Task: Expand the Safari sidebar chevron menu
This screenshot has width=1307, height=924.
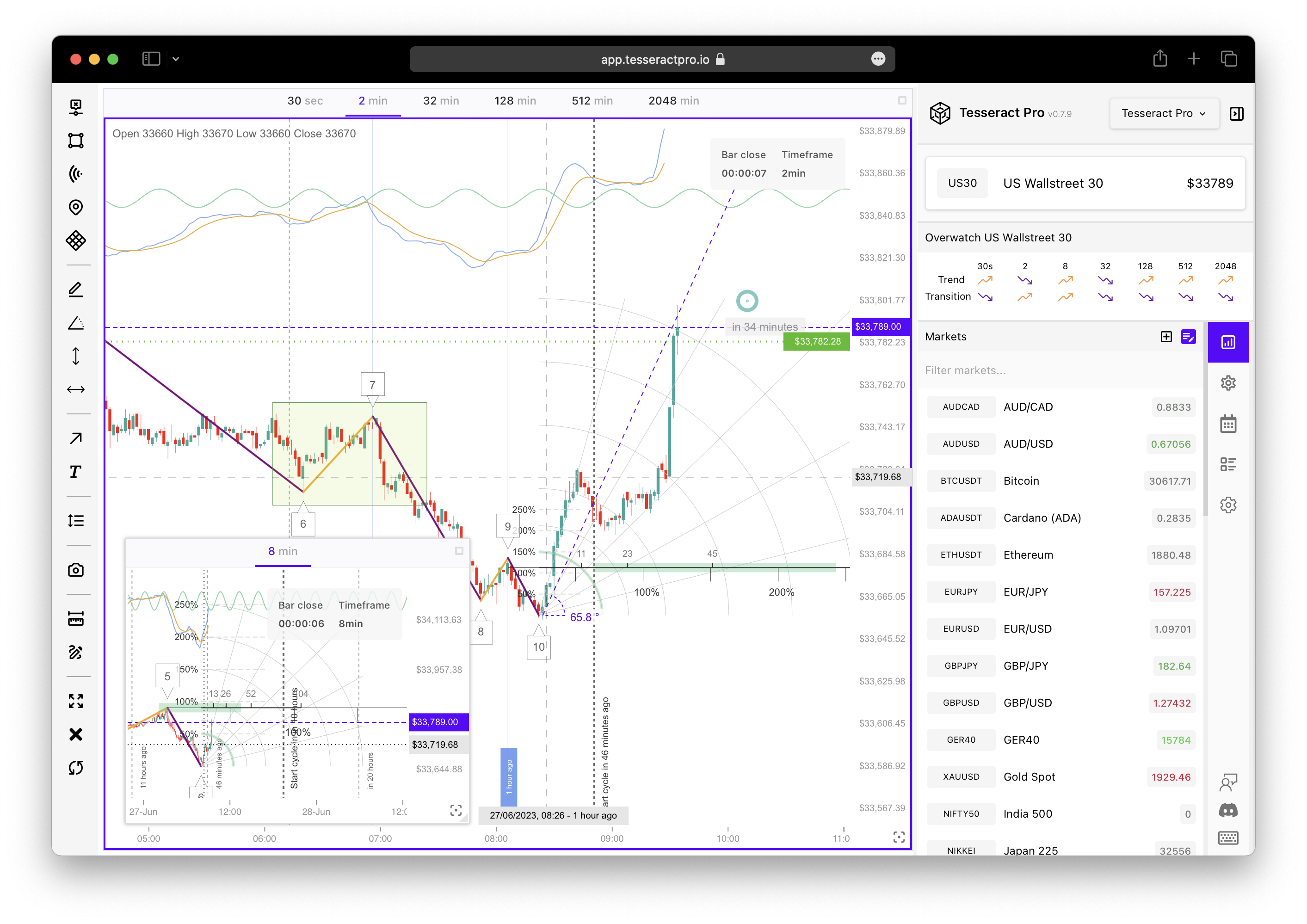Action: click(176, 59)
